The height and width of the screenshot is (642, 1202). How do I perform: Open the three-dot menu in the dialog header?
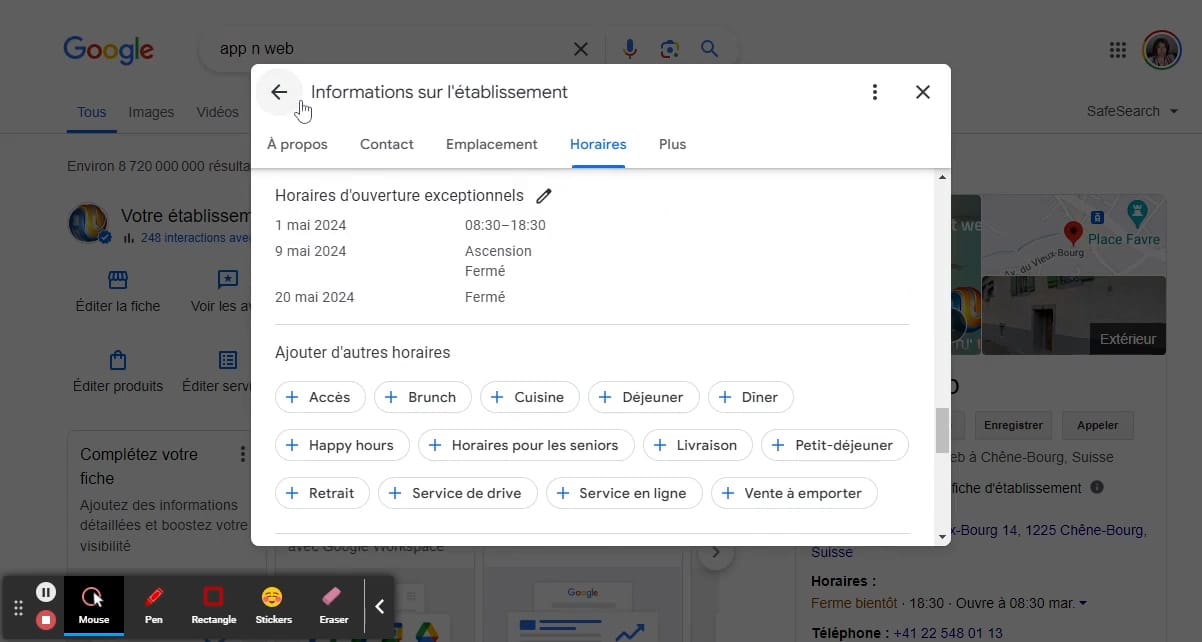(875, 92)
